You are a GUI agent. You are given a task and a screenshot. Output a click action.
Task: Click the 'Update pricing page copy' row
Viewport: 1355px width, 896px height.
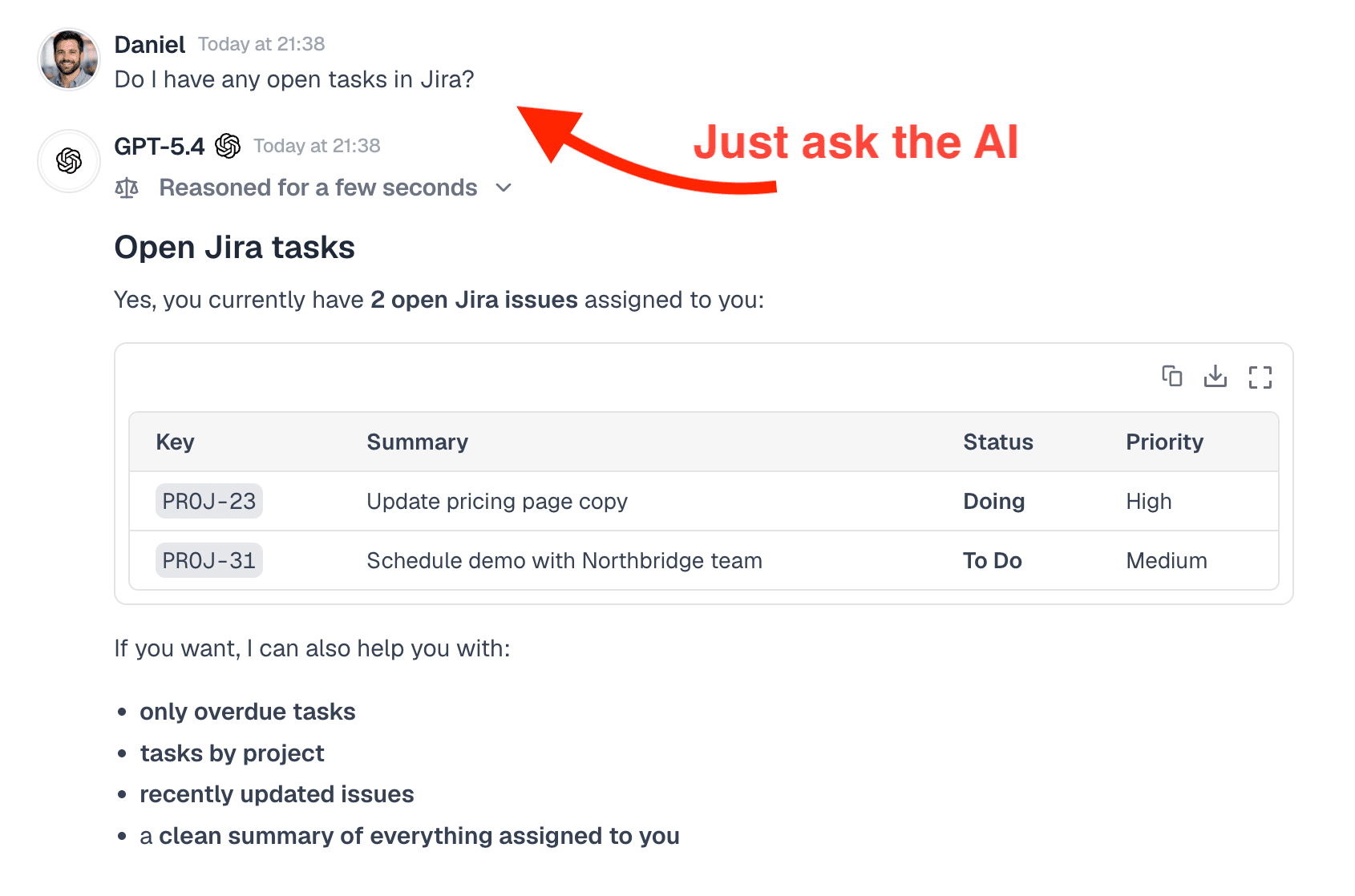click(x=496, y=501)
